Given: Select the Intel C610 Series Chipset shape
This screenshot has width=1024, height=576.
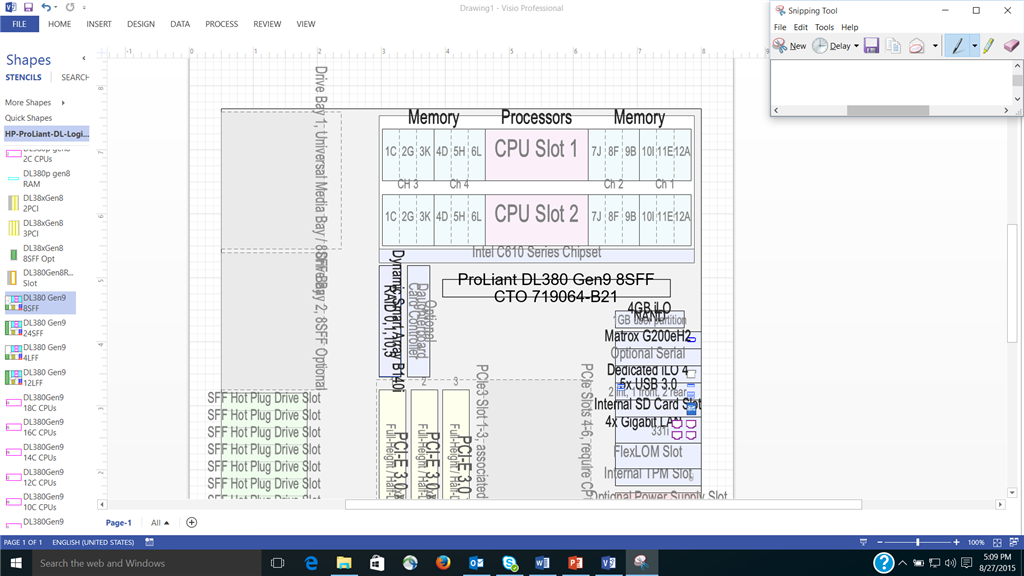Looking at the screenshot, I should point(536,254).
